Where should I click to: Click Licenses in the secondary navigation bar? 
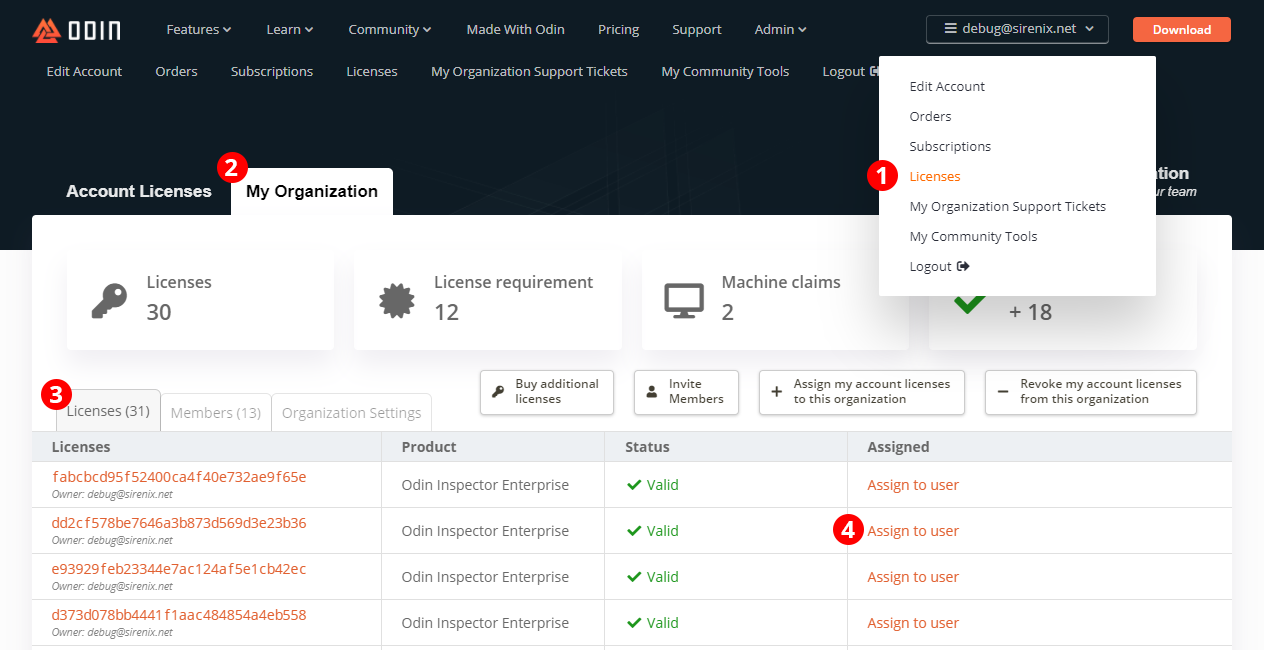pyautogui.click(x=372, y=72)
